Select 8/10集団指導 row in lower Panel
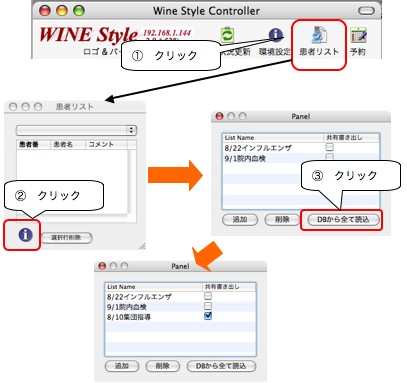 [180, 317]
